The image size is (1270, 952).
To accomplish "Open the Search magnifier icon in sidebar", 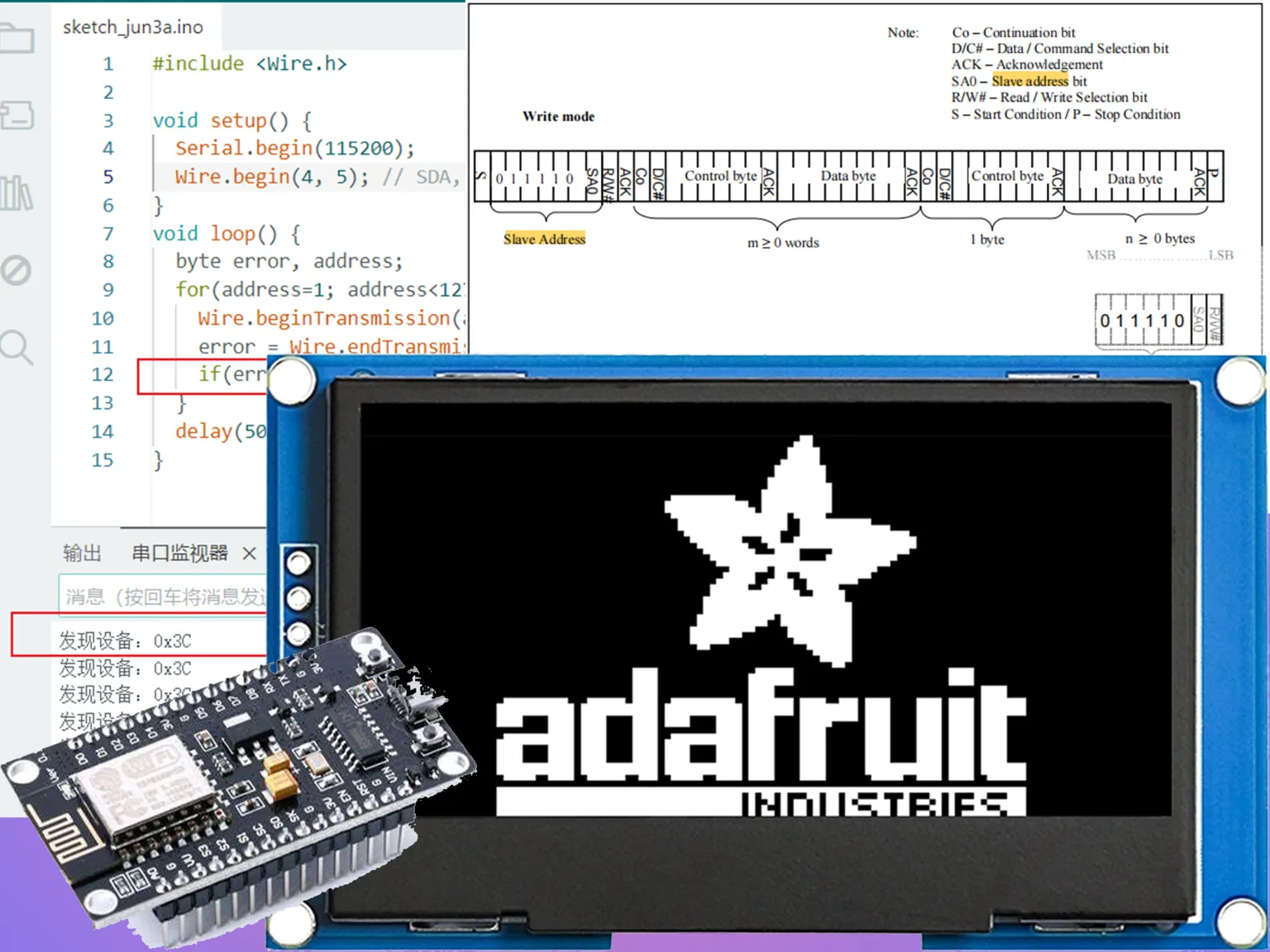I will pos(16,347).
